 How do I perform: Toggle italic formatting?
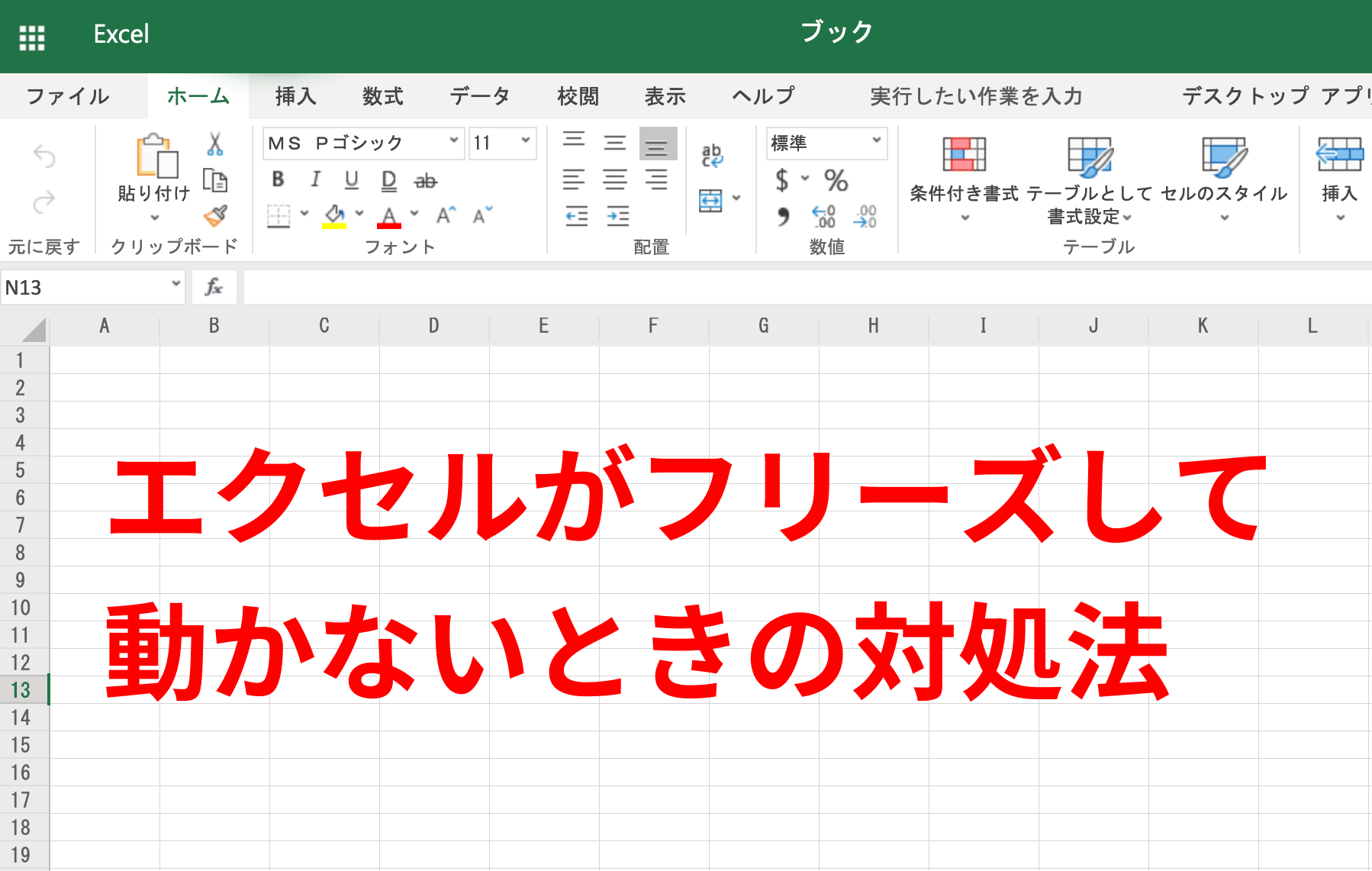(x=314, y=179)
